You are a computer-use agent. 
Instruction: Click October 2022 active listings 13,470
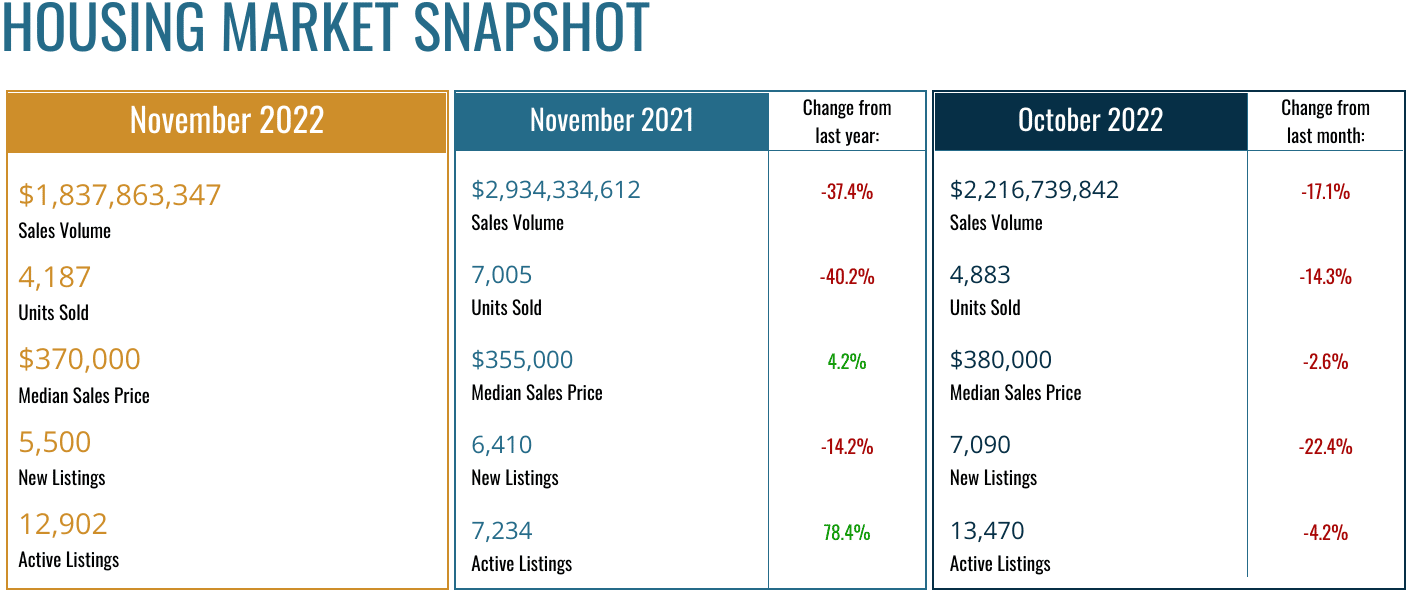point(987,530)
